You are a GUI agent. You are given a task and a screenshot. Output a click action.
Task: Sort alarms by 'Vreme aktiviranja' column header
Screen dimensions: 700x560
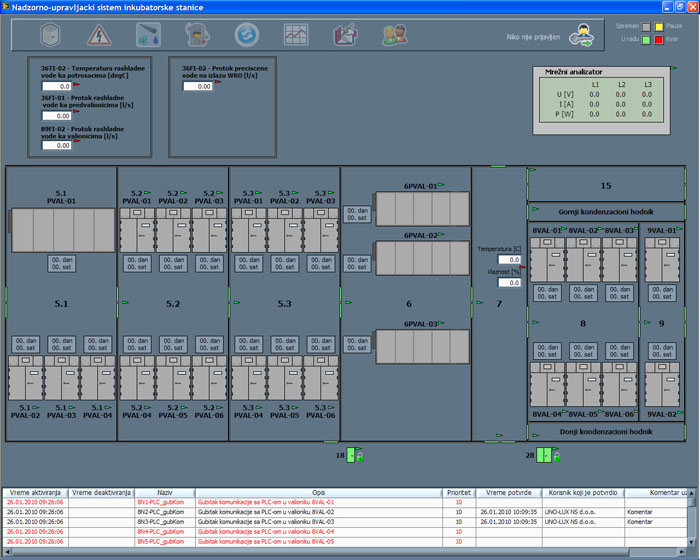click(35, 493)
